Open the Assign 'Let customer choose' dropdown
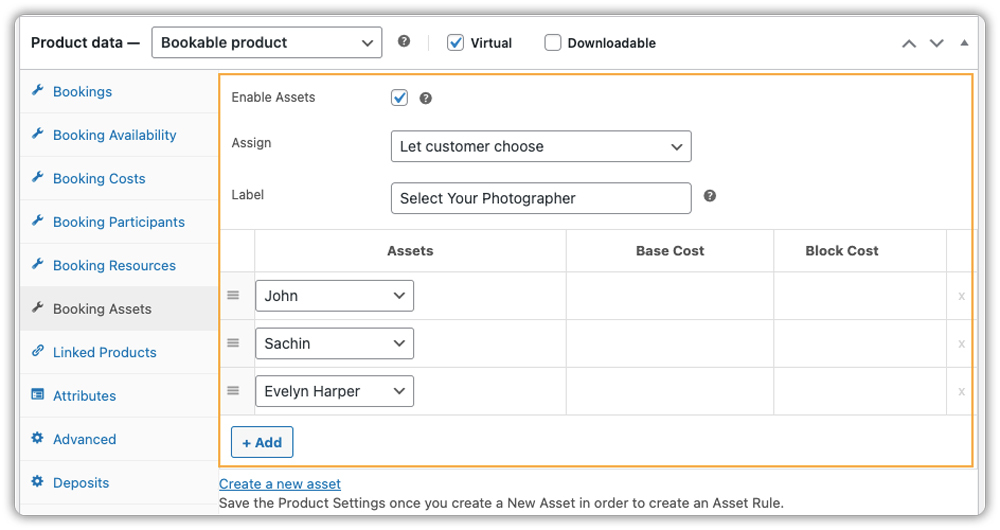Viewport: 1000px width, 530px height. click(x=541, y=146)
